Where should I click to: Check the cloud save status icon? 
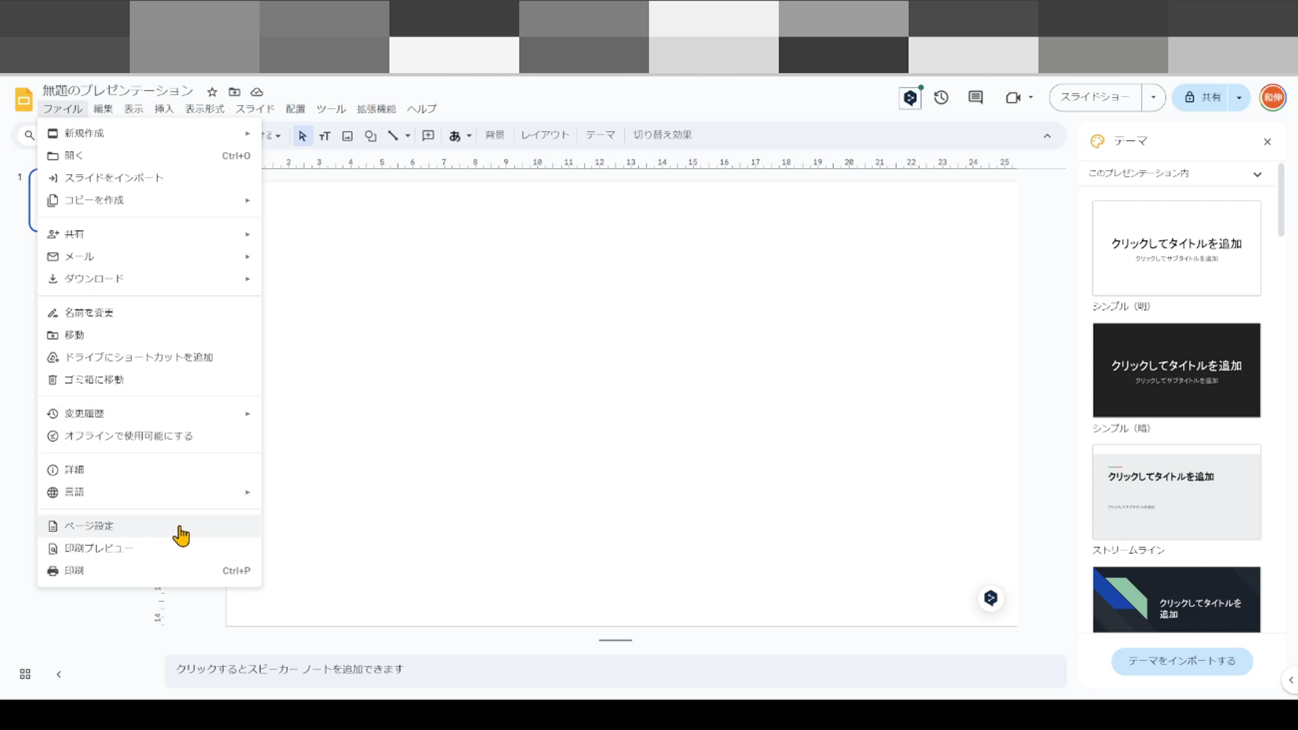(257, 92)
